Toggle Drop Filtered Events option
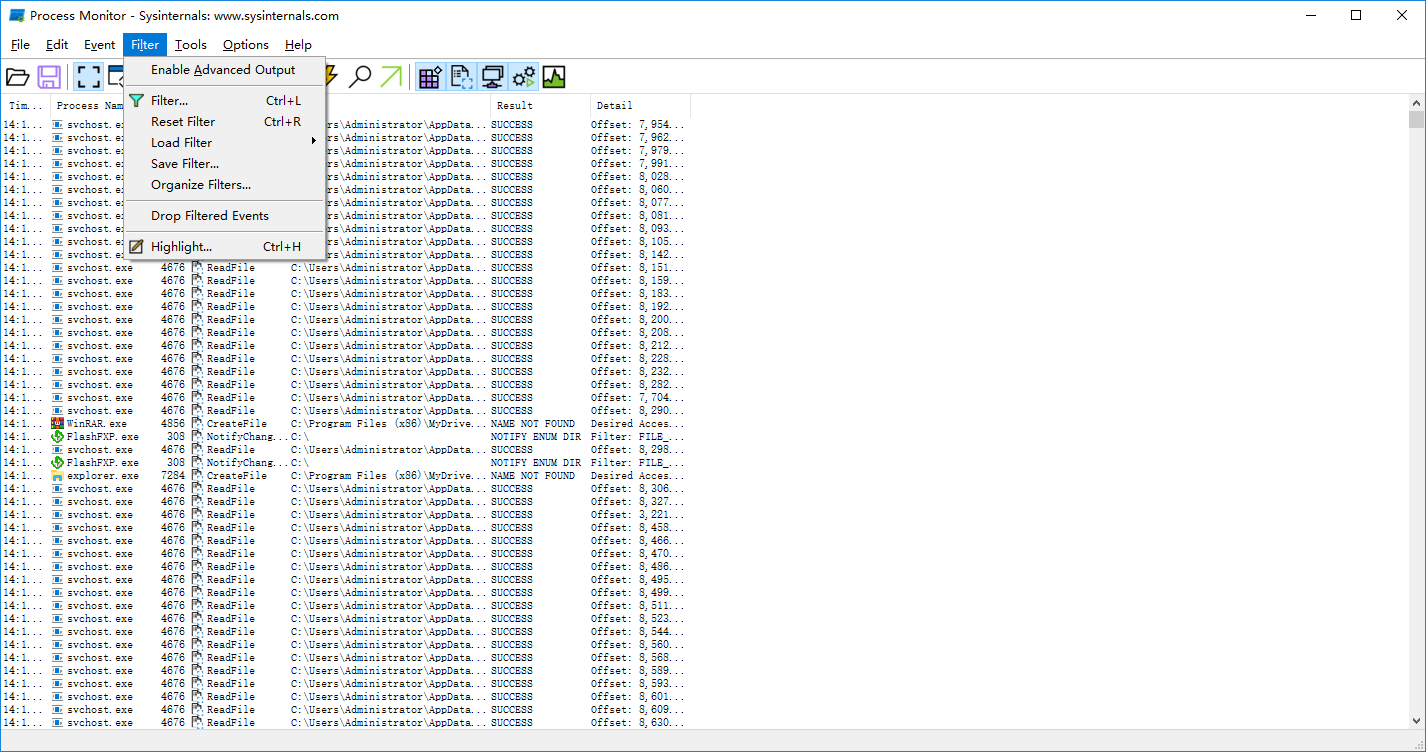Screen dimensions: 1426x752 pyautogui.click(x=209, y=215)
